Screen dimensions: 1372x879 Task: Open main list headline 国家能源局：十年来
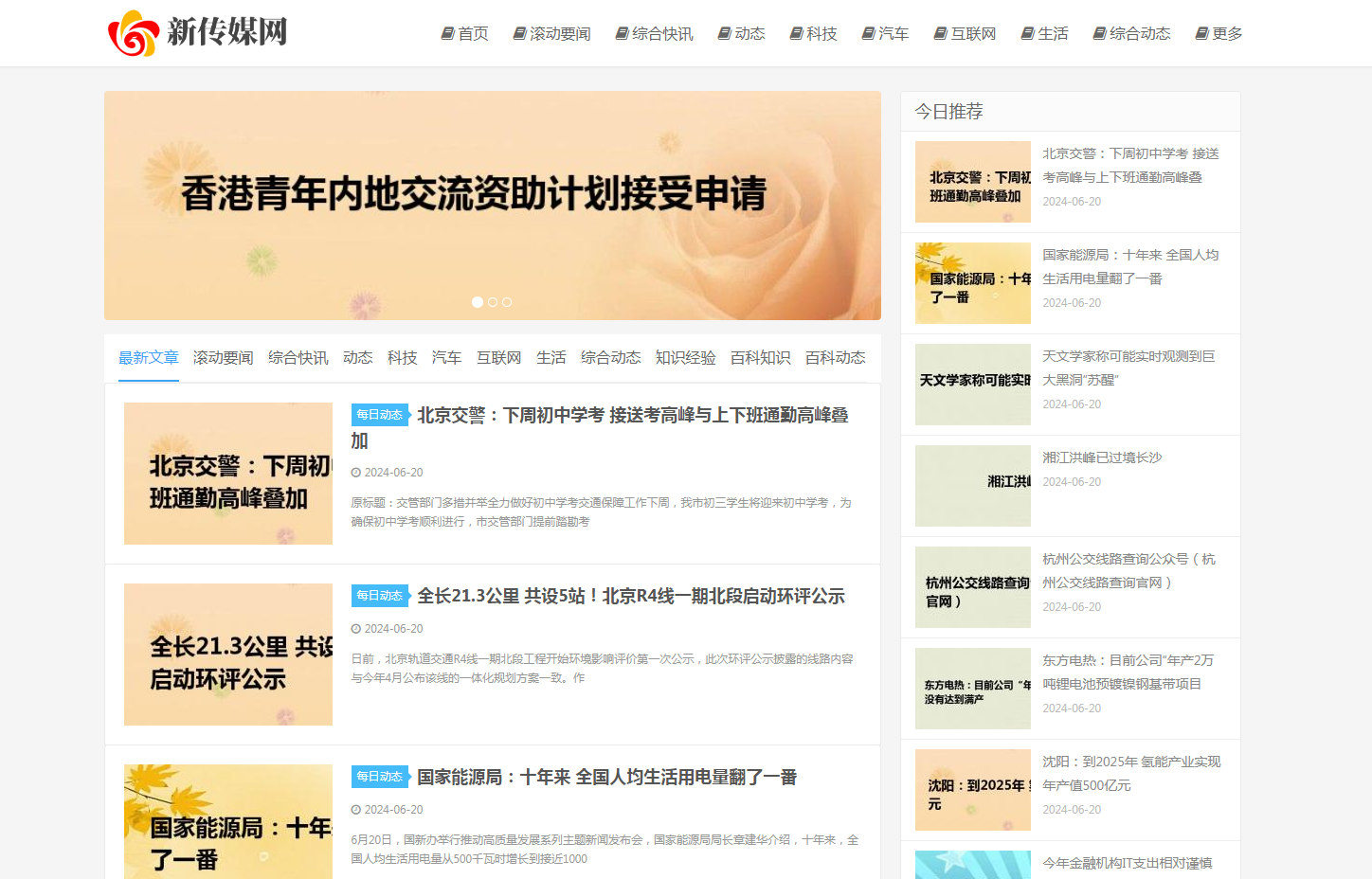coord(607,777)
